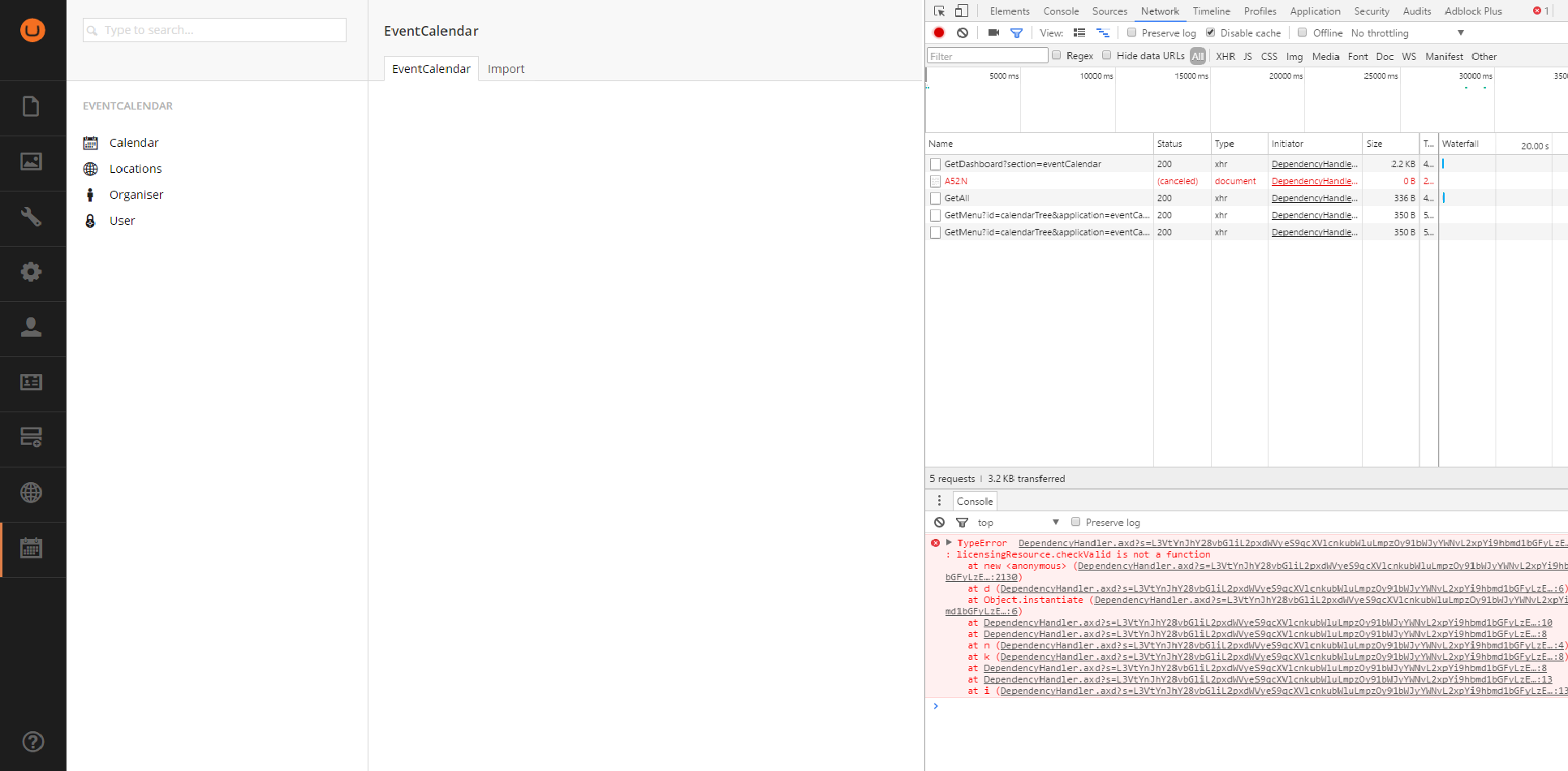This screenshot has height=771, width=1568.
Task: Click the console prompt input line
Action: click(x=1250, y=706)
